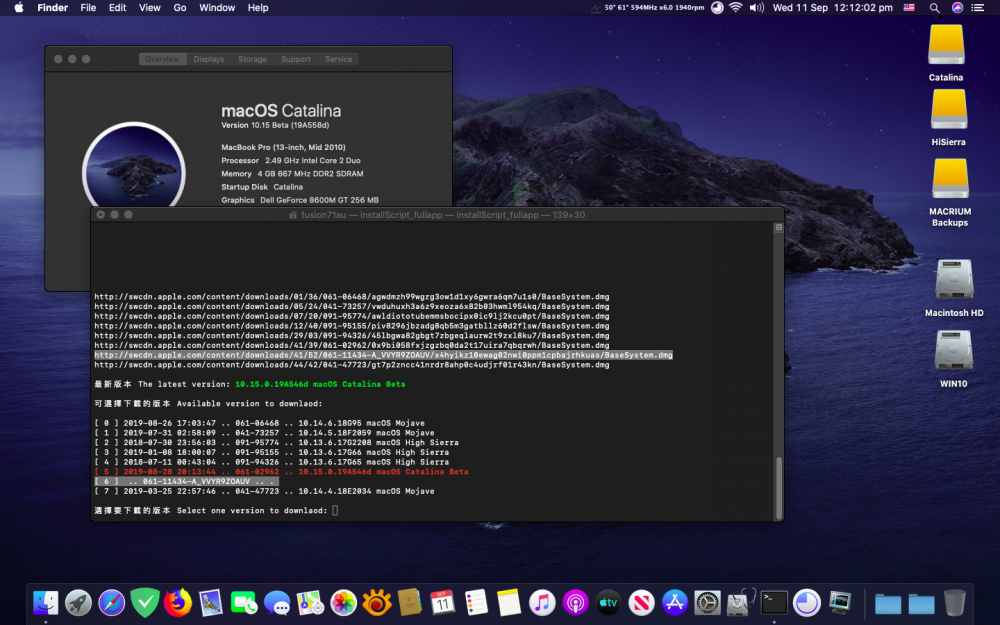Open yellow Notes icon in Dock
The width and height of the screenshot is (1000, 625).
pos(509,602)
